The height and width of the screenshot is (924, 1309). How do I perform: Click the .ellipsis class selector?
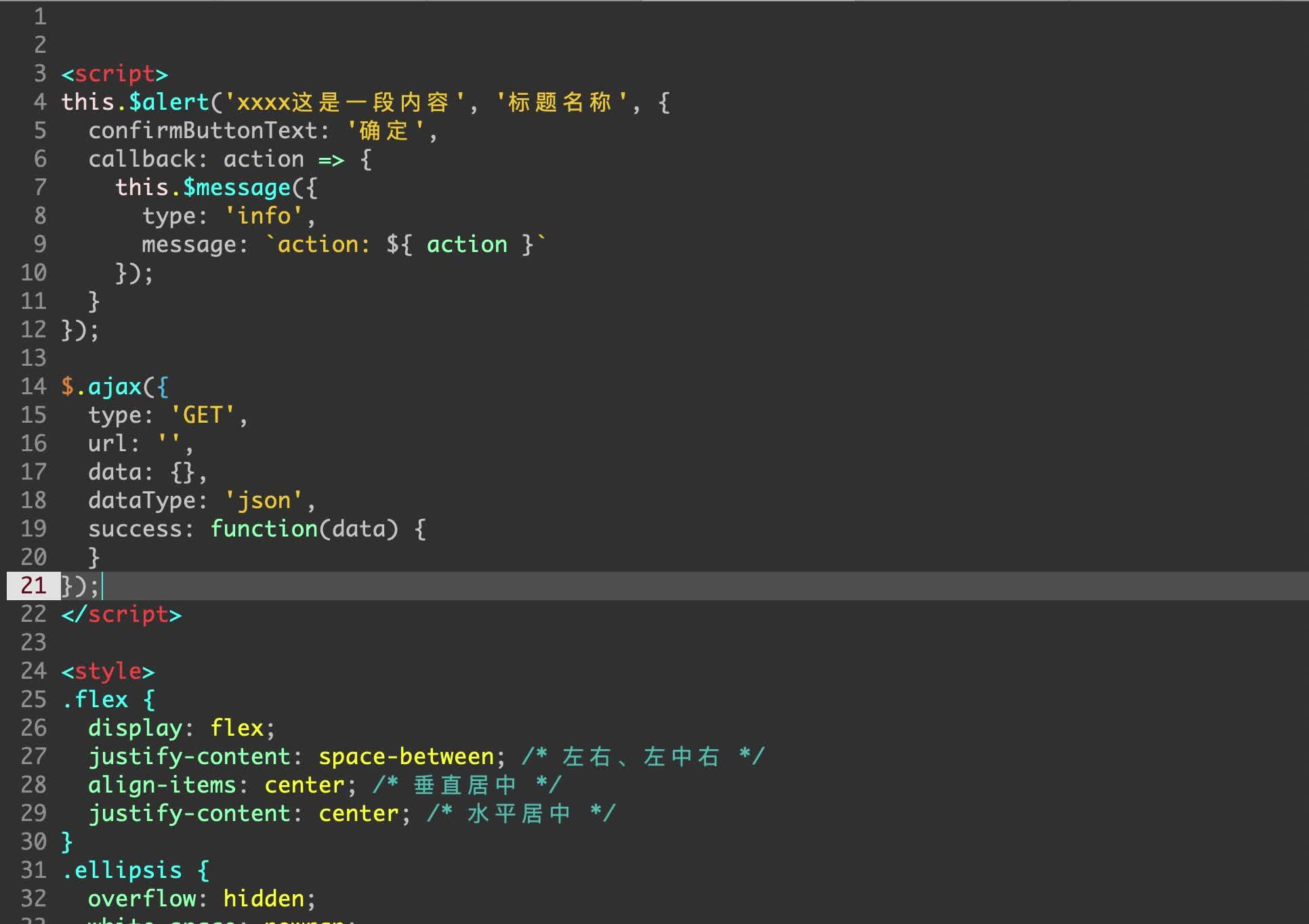[x=125, y=870]
